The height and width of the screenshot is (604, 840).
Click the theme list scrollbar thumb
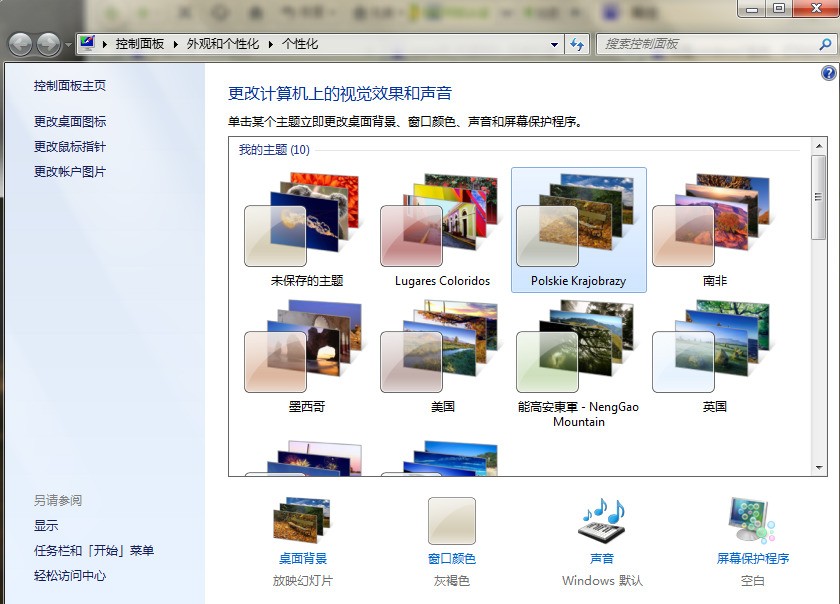(x=819, y=197)
